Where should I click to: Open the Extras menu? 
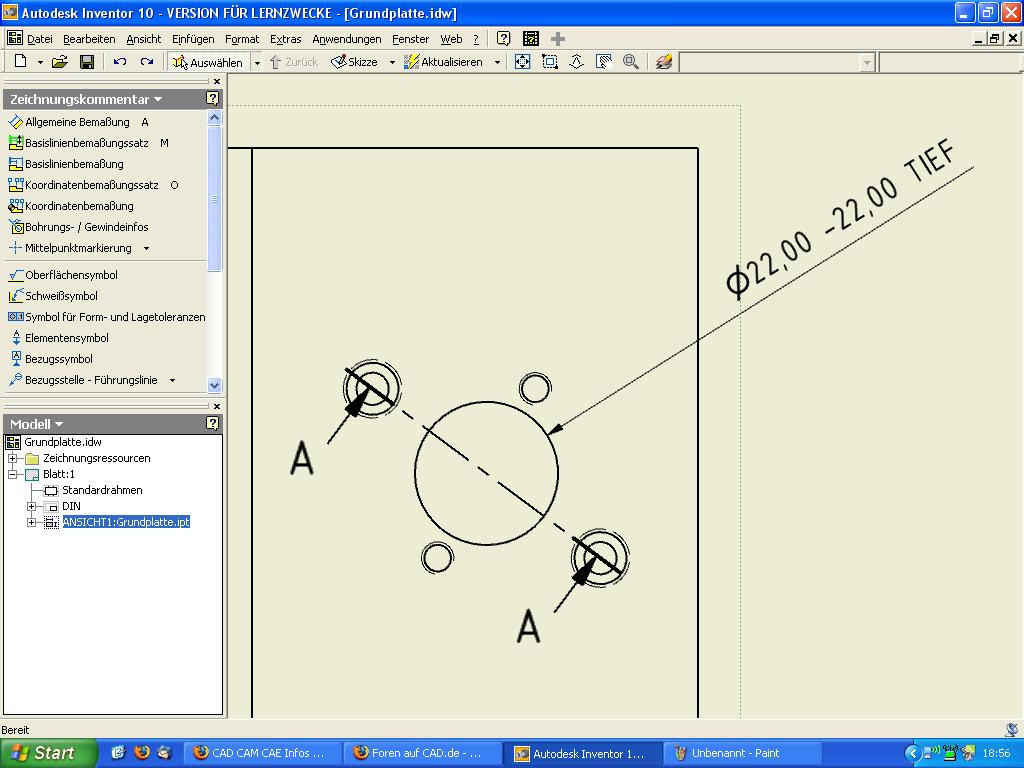(x=285, y=39)
